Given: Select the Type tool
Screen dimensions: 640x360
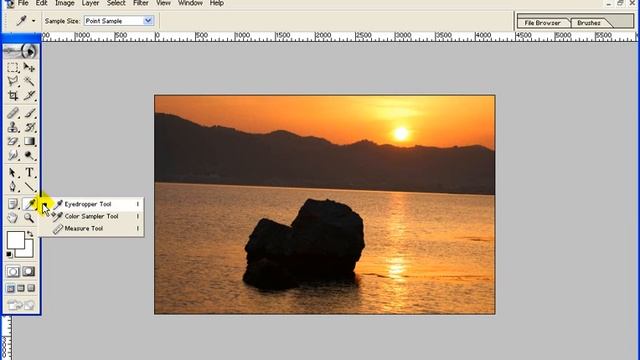Looking at the screenshot, I should [x=29, y=173].
